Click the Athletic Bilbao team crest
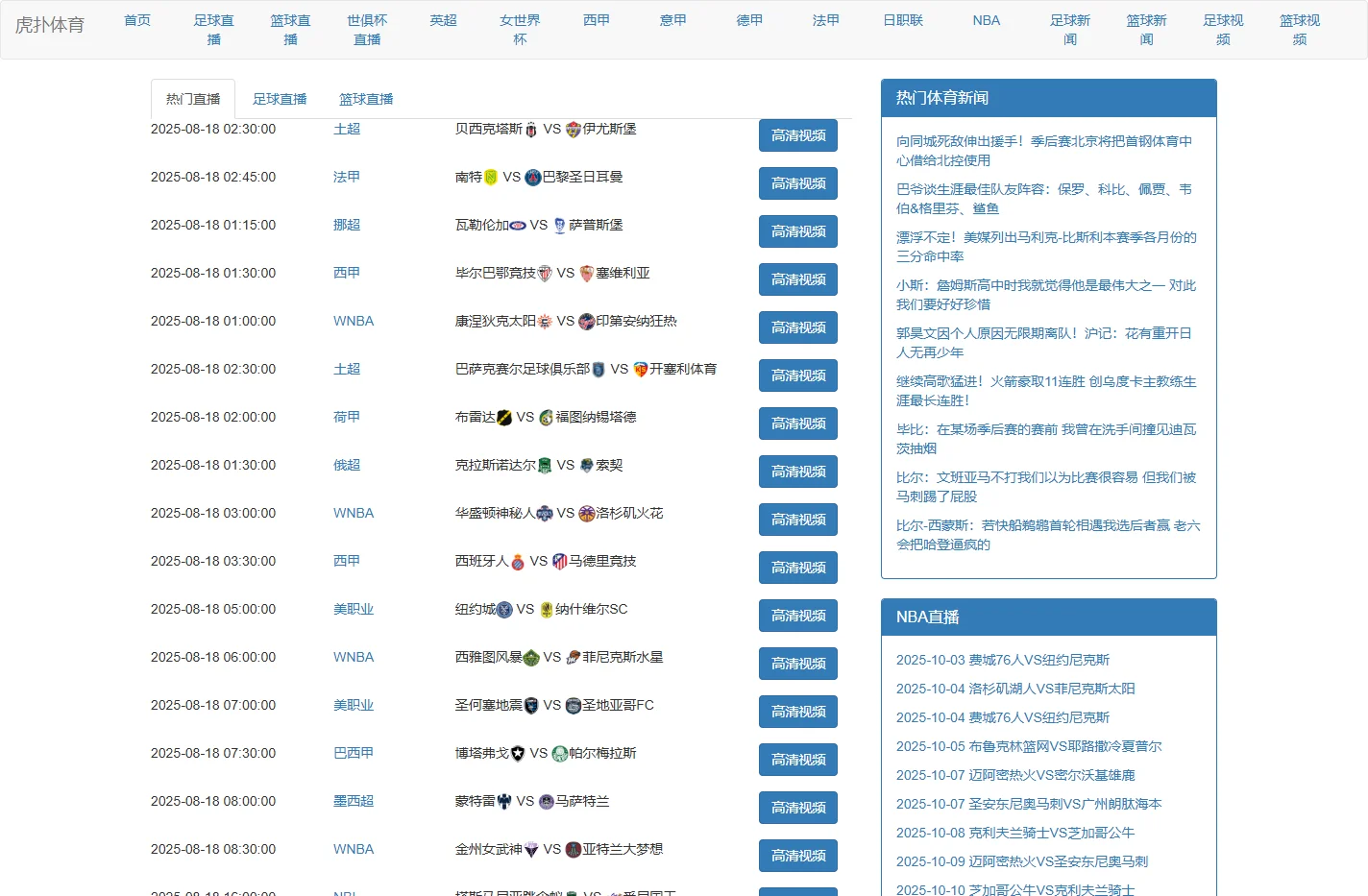The height and width of the screenshot is (896, 1368). 545,274
